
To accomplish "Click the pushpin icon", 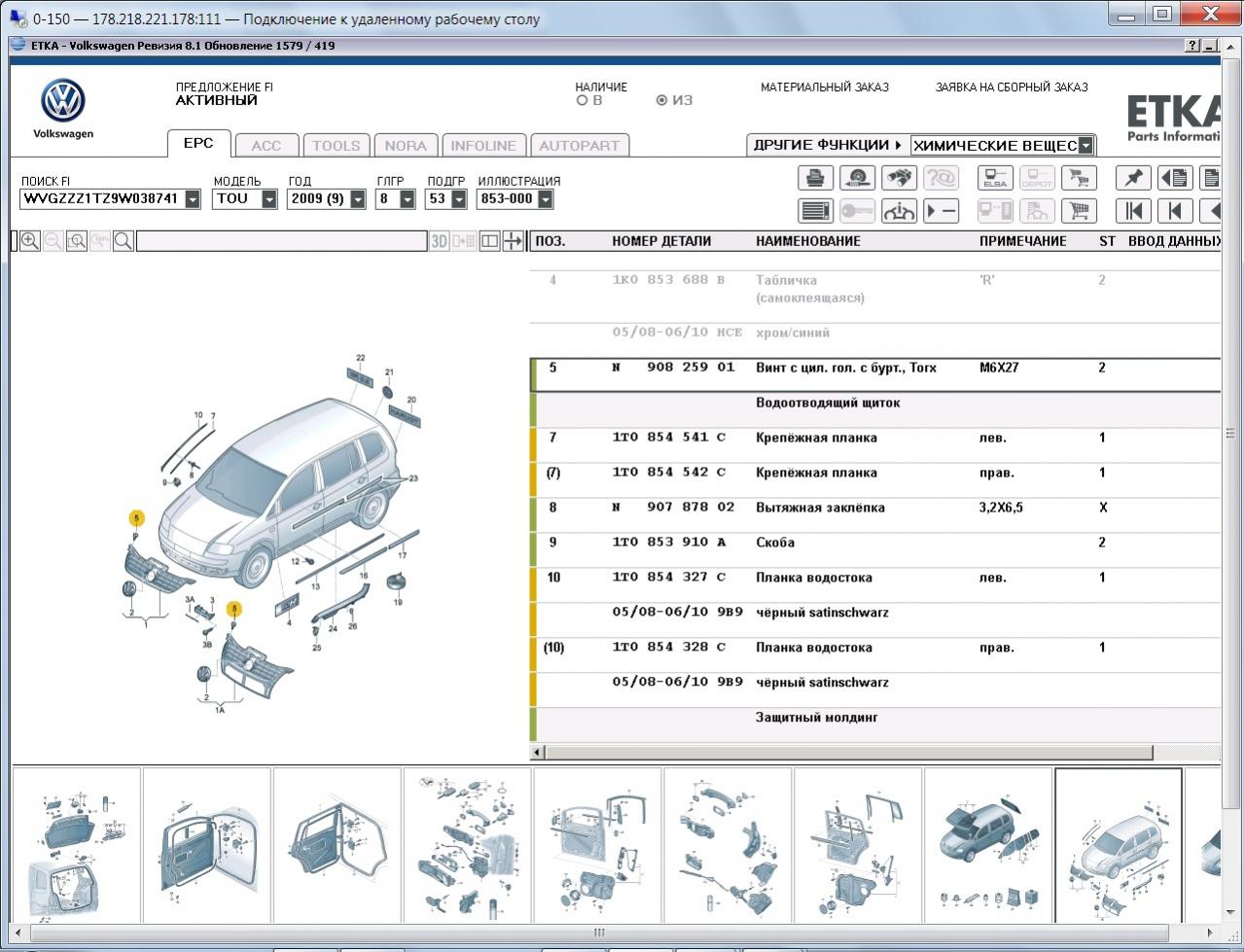I will [x=1133, y=178].
